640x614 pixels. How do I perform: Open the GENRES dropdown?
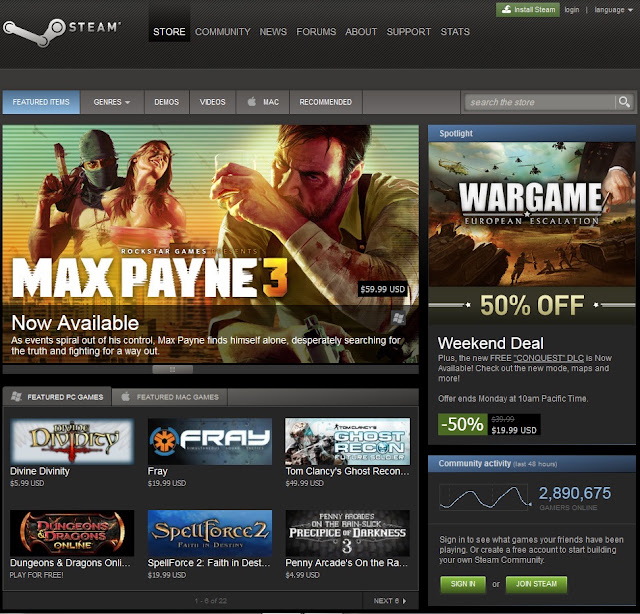112,102
